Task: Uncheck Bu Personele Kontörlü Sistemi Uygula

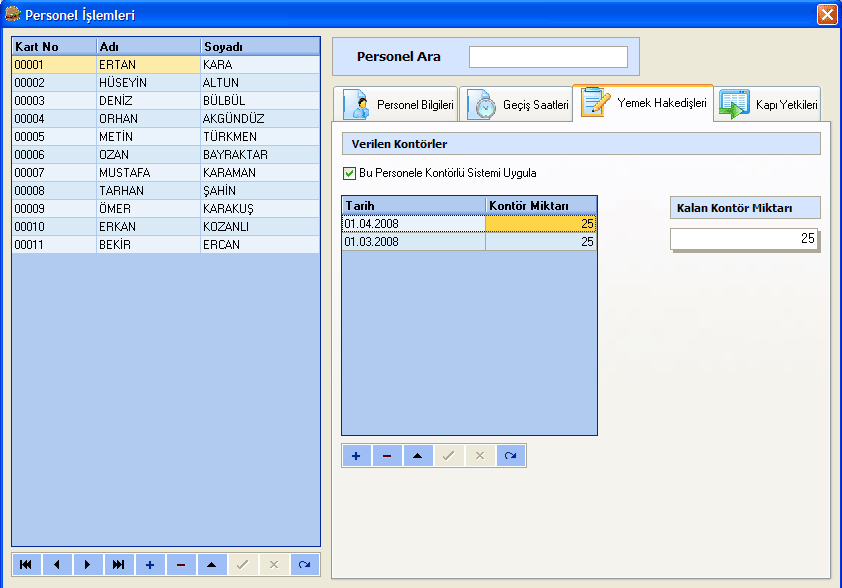Action: click(349, 173)
